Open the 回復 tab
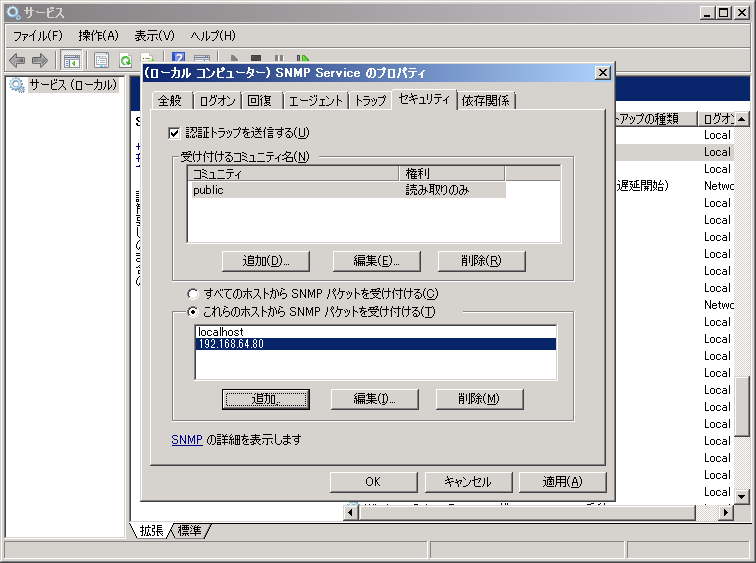Image resolution: width=756 pixels, height=563 pixels. [x=260, y=101]
